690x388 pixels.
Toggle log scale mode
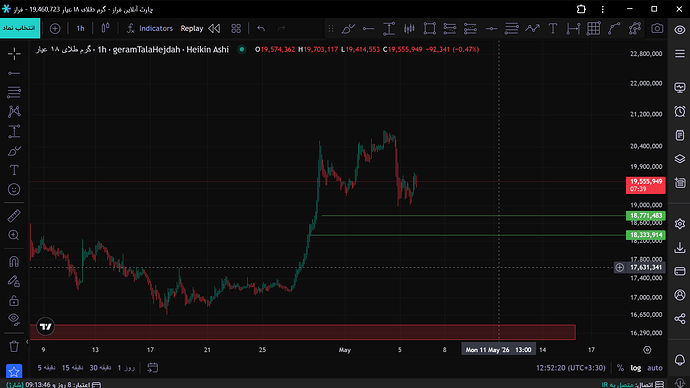635,368
